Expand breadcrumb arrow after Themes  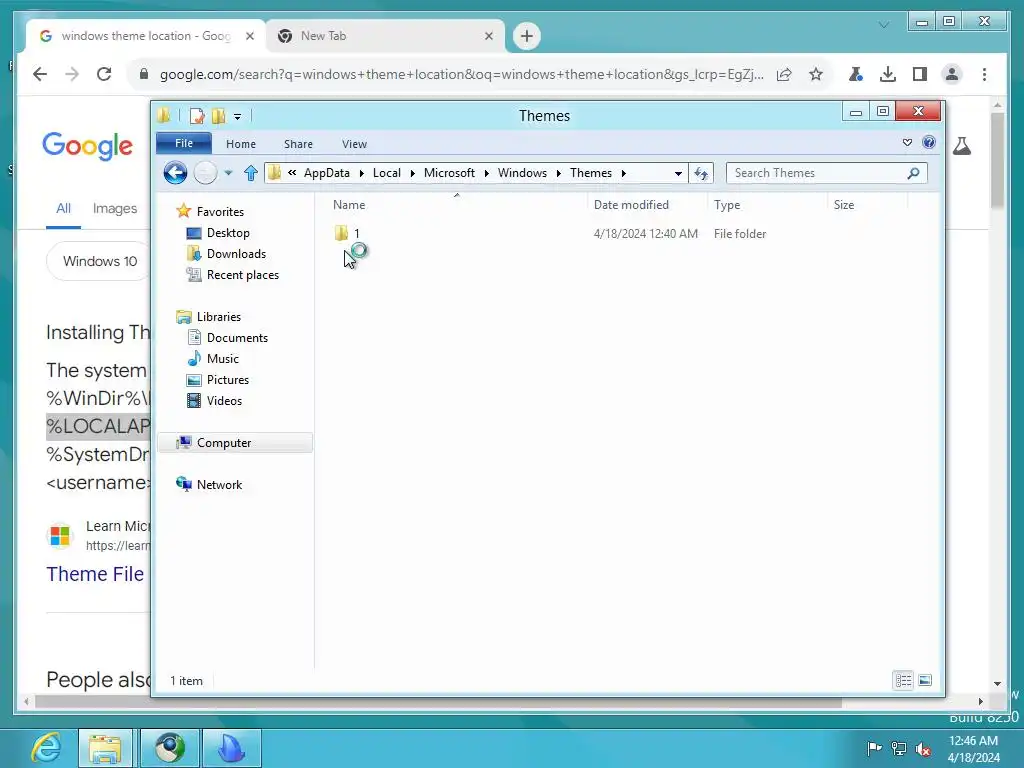[x=624, y=173]
